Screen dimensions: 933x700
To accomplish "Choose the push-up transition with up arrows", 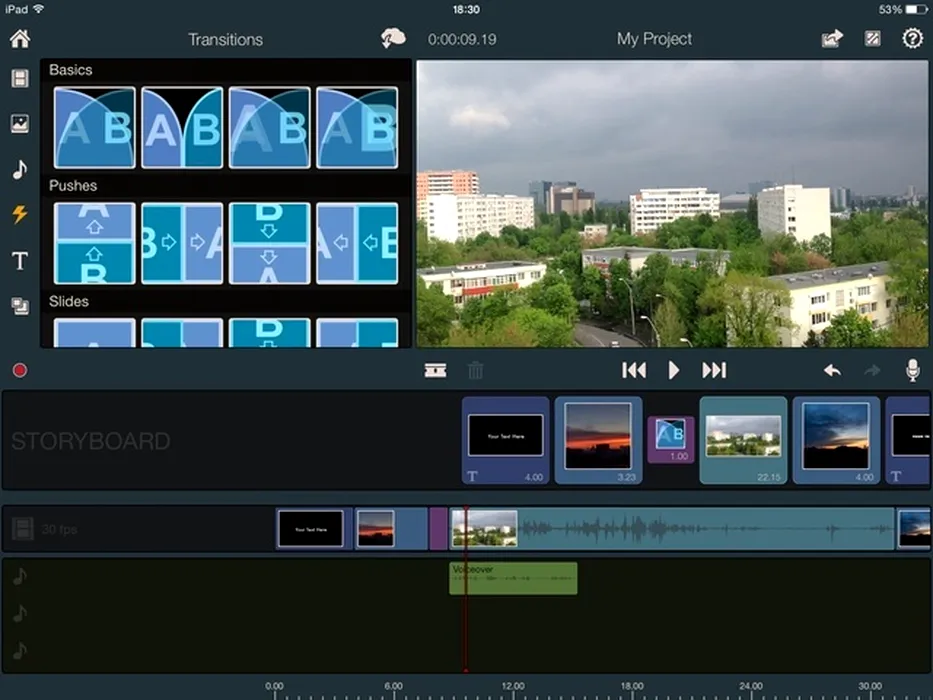I will [x=95, y=243].
